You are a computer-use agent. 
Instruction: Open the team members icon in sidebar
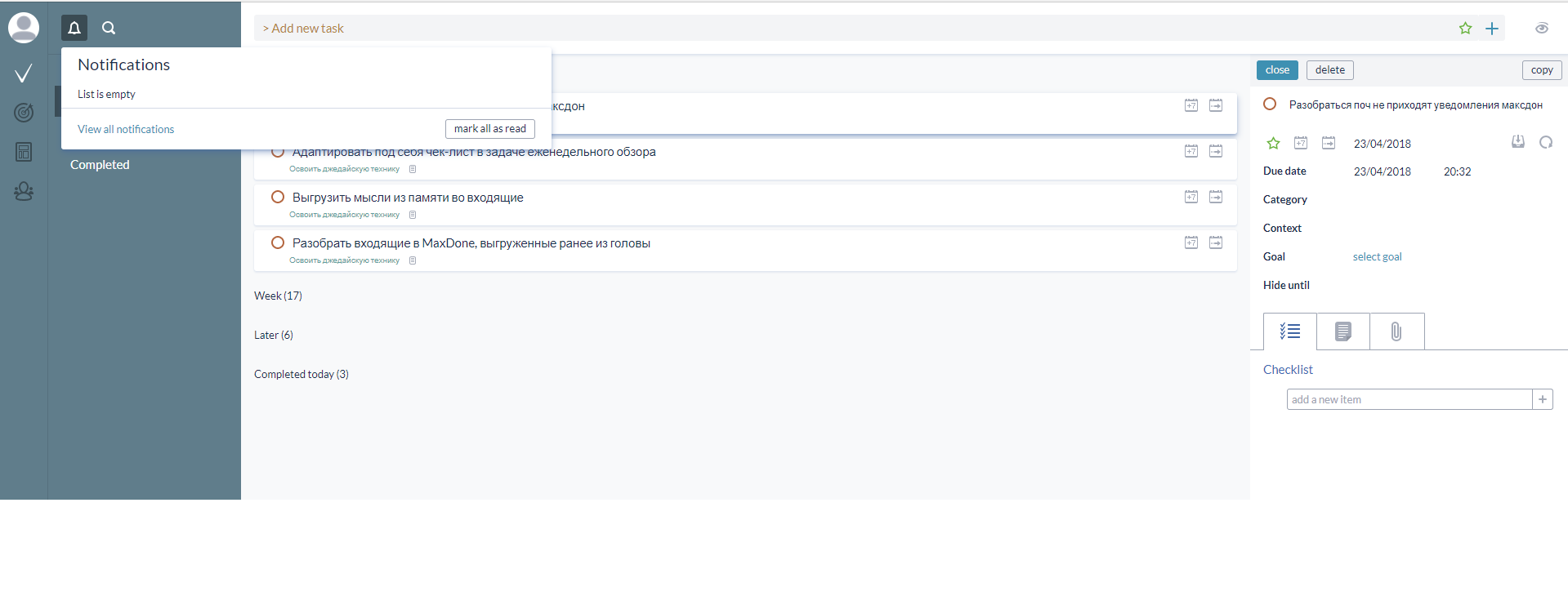24,191
